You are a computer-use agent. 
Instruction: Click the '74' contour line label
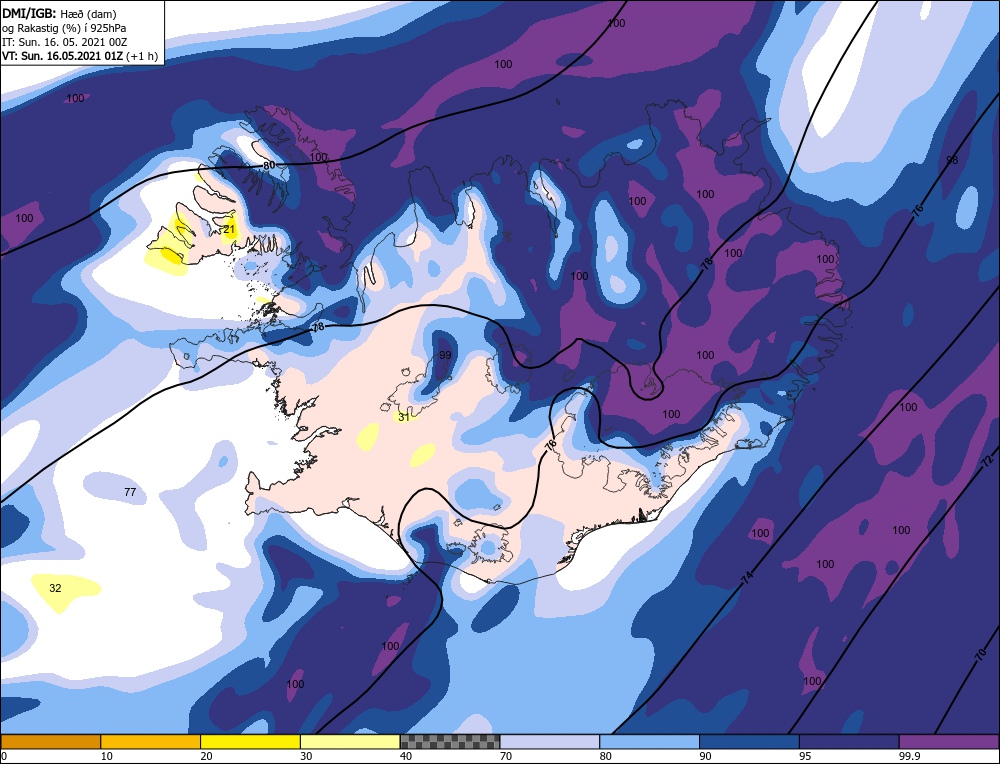[747, 578]
